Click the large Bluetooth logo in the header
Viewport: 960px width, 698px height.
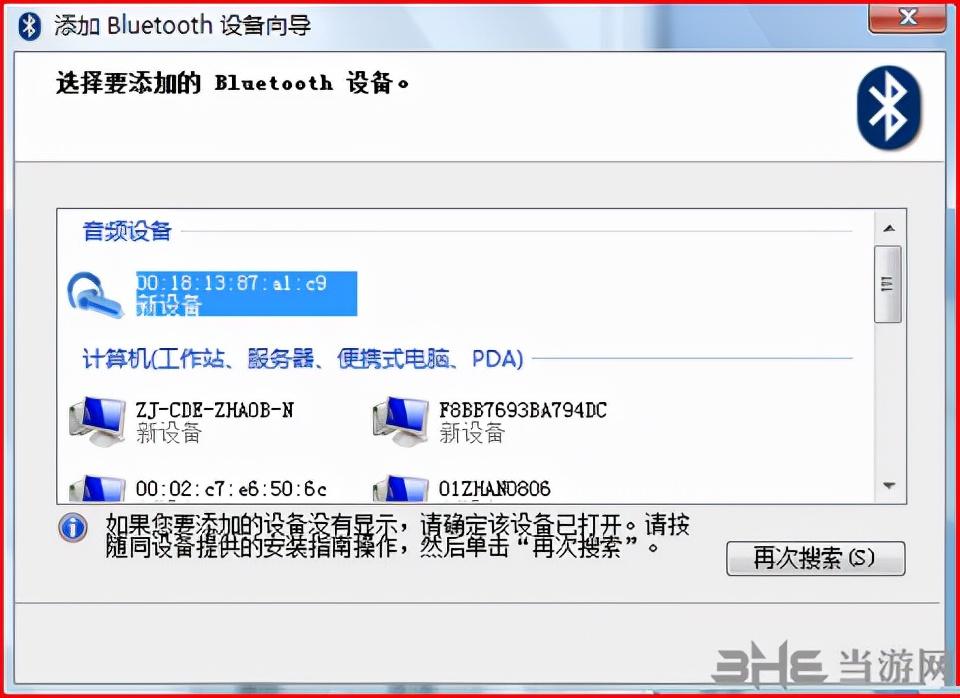888,108
